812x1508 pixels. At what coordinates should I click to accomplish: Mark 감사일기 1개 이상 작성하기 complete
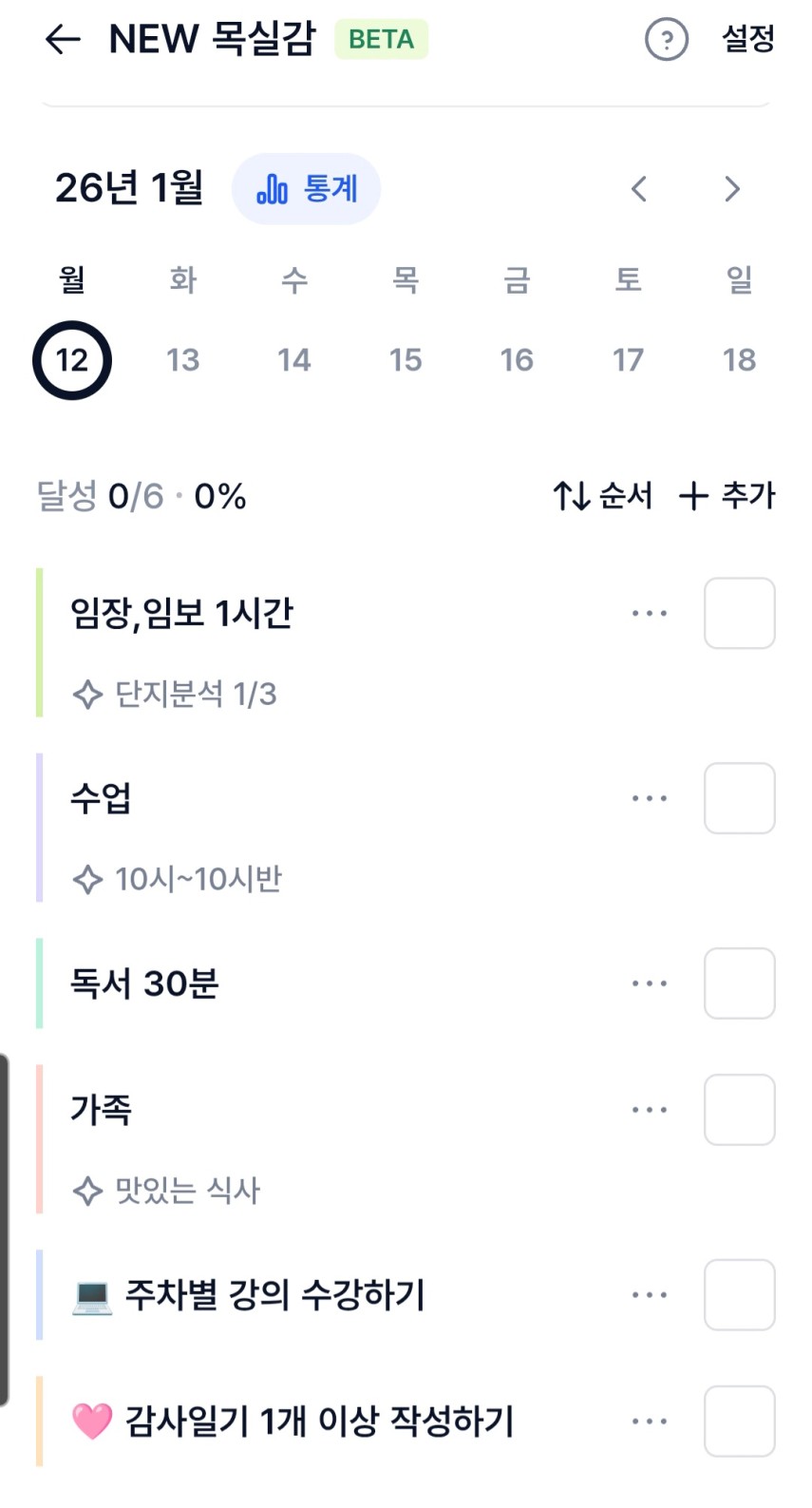739,1422
